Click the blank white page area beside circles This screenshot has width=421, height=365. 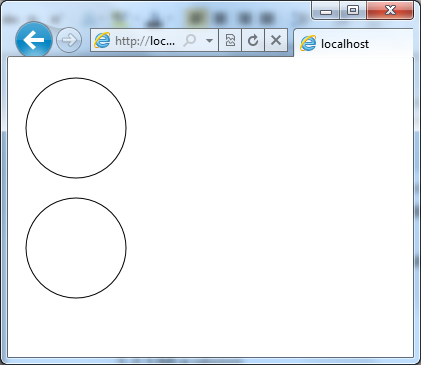pyautogui.click(x=267, y=200)
